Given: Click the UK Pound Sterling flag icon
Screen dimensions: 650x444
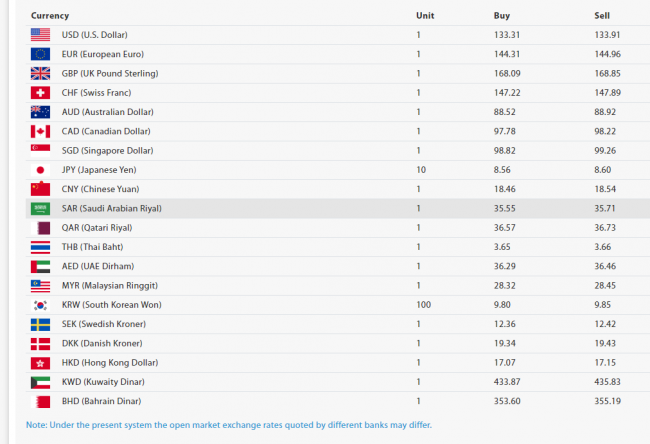Looking at the screenshot, I should pos(40,73).
